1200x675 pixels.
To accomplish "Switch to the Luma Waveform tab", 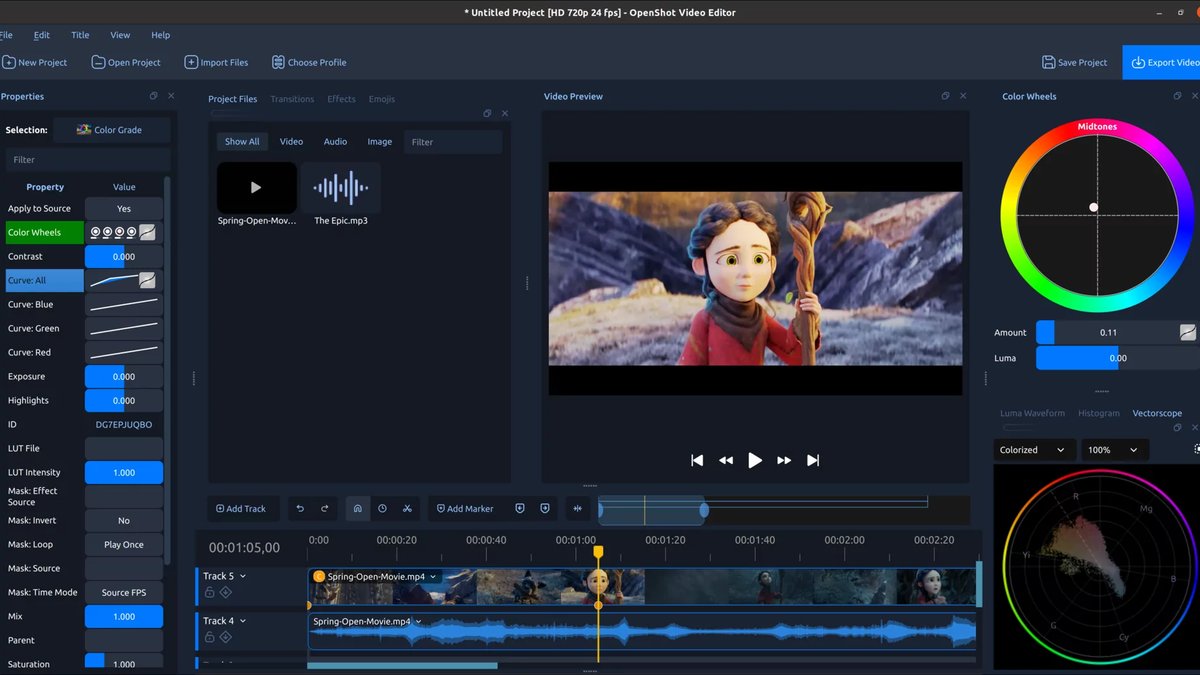I will pyautogui.click(x=1032, y=413).
